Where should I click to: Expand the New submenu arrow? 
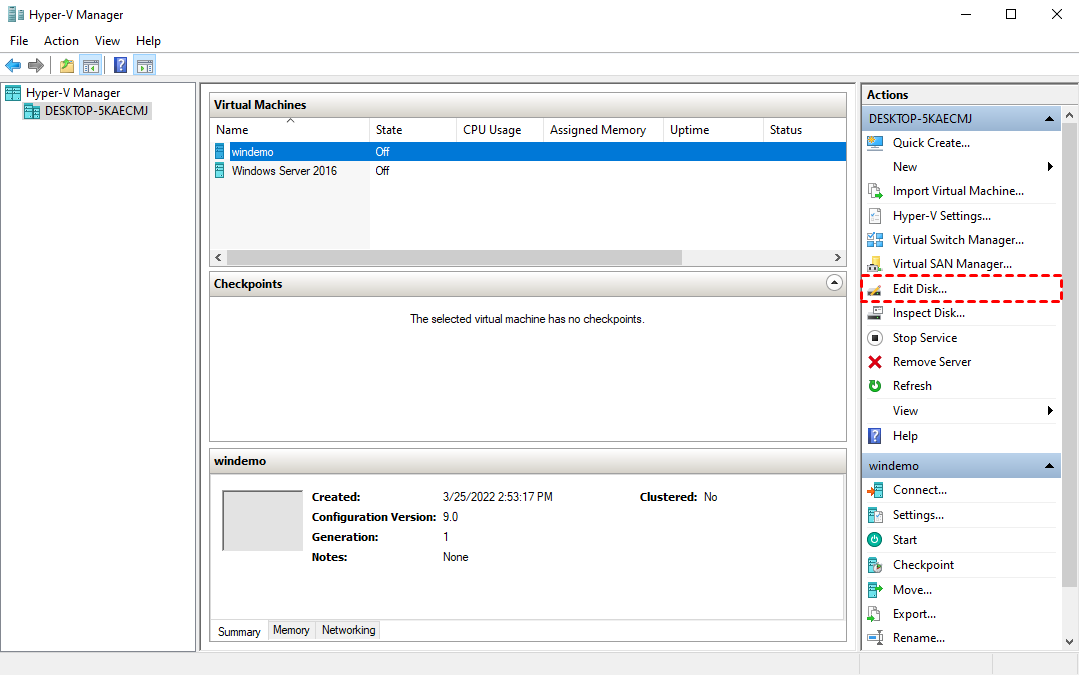(1050, 167)
